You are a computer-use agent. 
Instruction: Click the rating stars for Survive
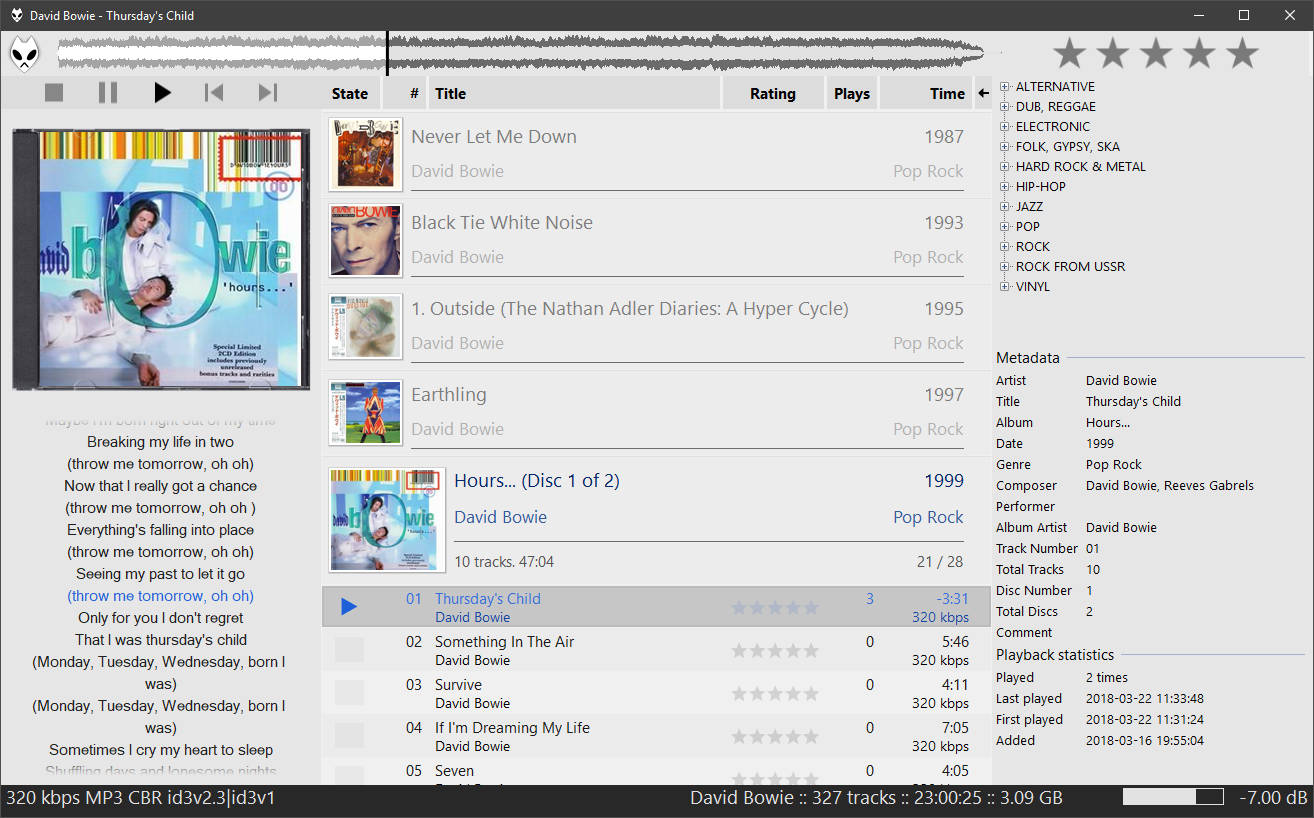[x=775, y=694]
